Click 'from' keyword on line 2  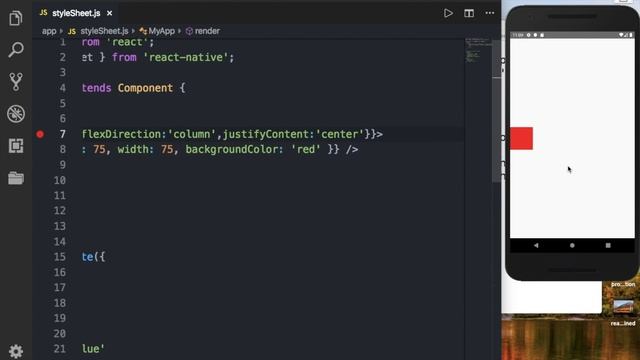(124, 58)
